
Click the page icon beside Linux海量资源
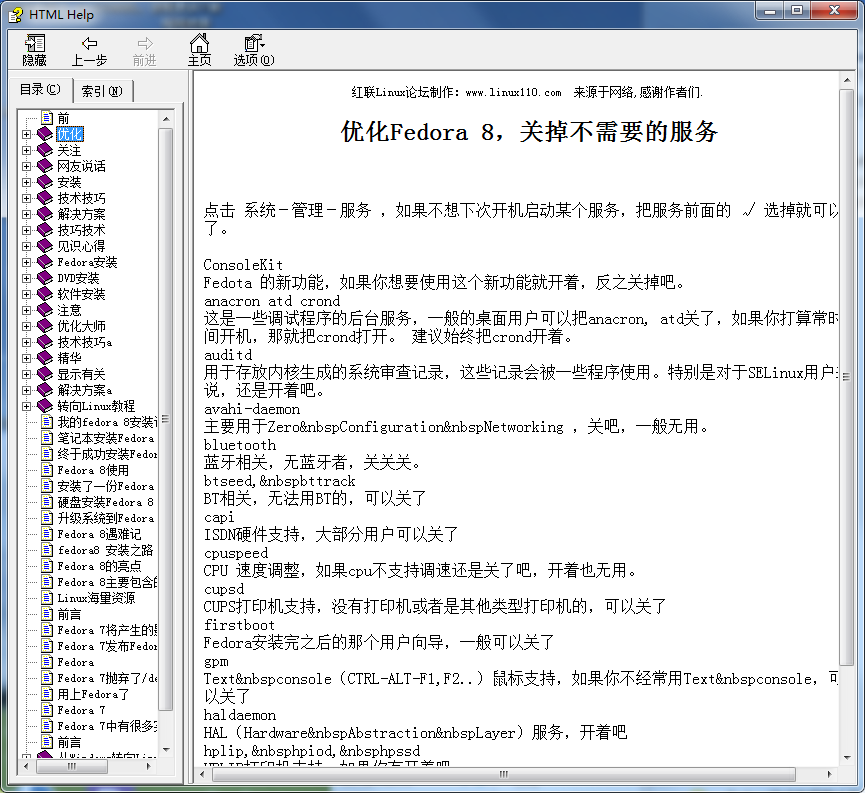pos(46,598)
